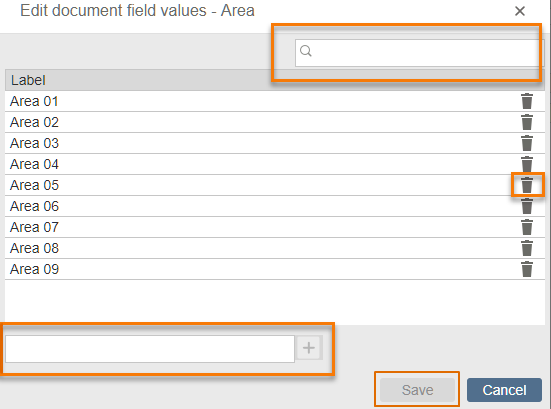Select the Area 01 row label
Viewport: 551px width, 409px height.
tap(34, 101)
